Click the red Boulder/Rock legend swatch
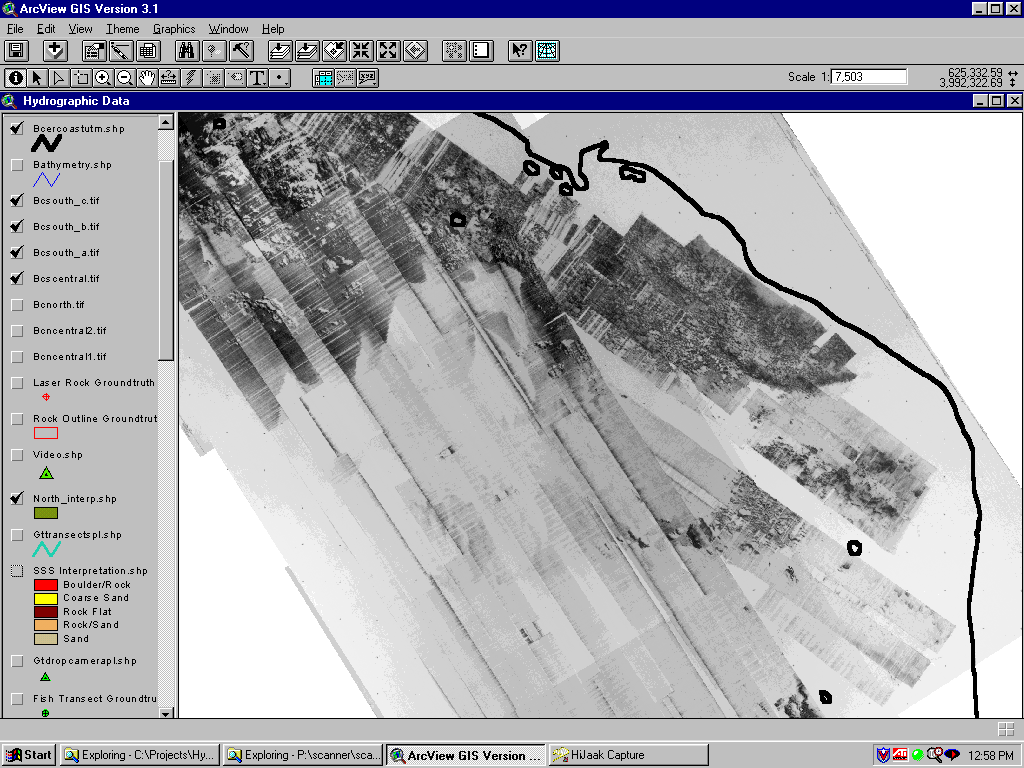Viewport: 1024px width, 768px height. [x=46, y=585]
